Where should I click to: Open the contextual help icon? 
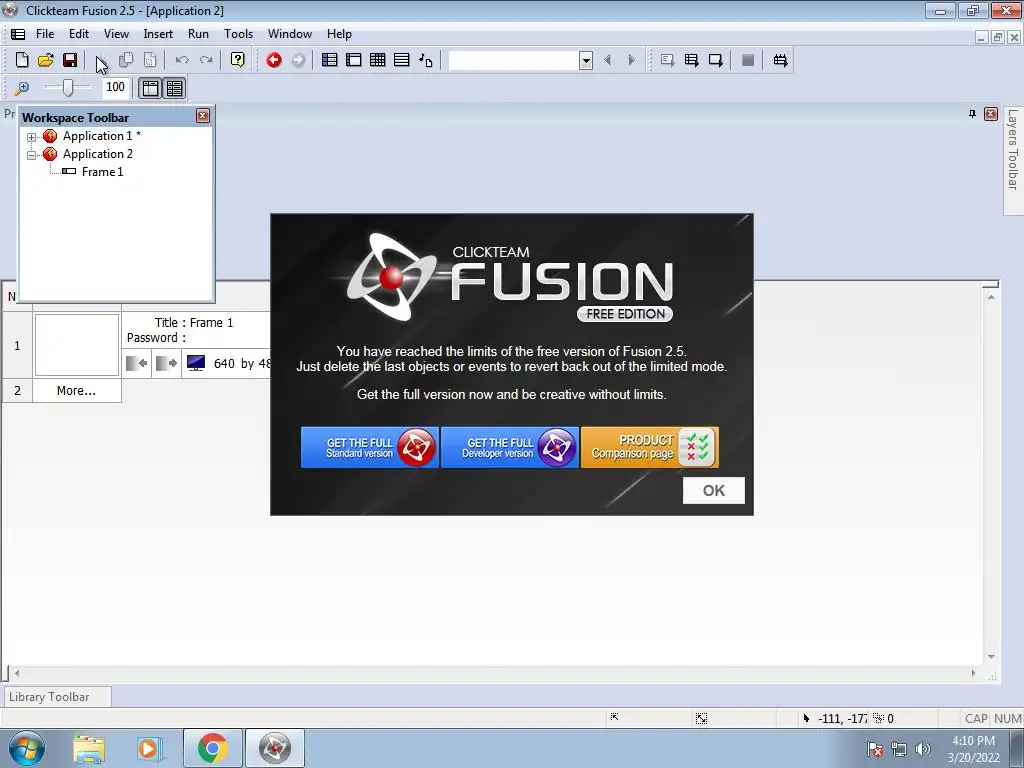pos(238,60)
